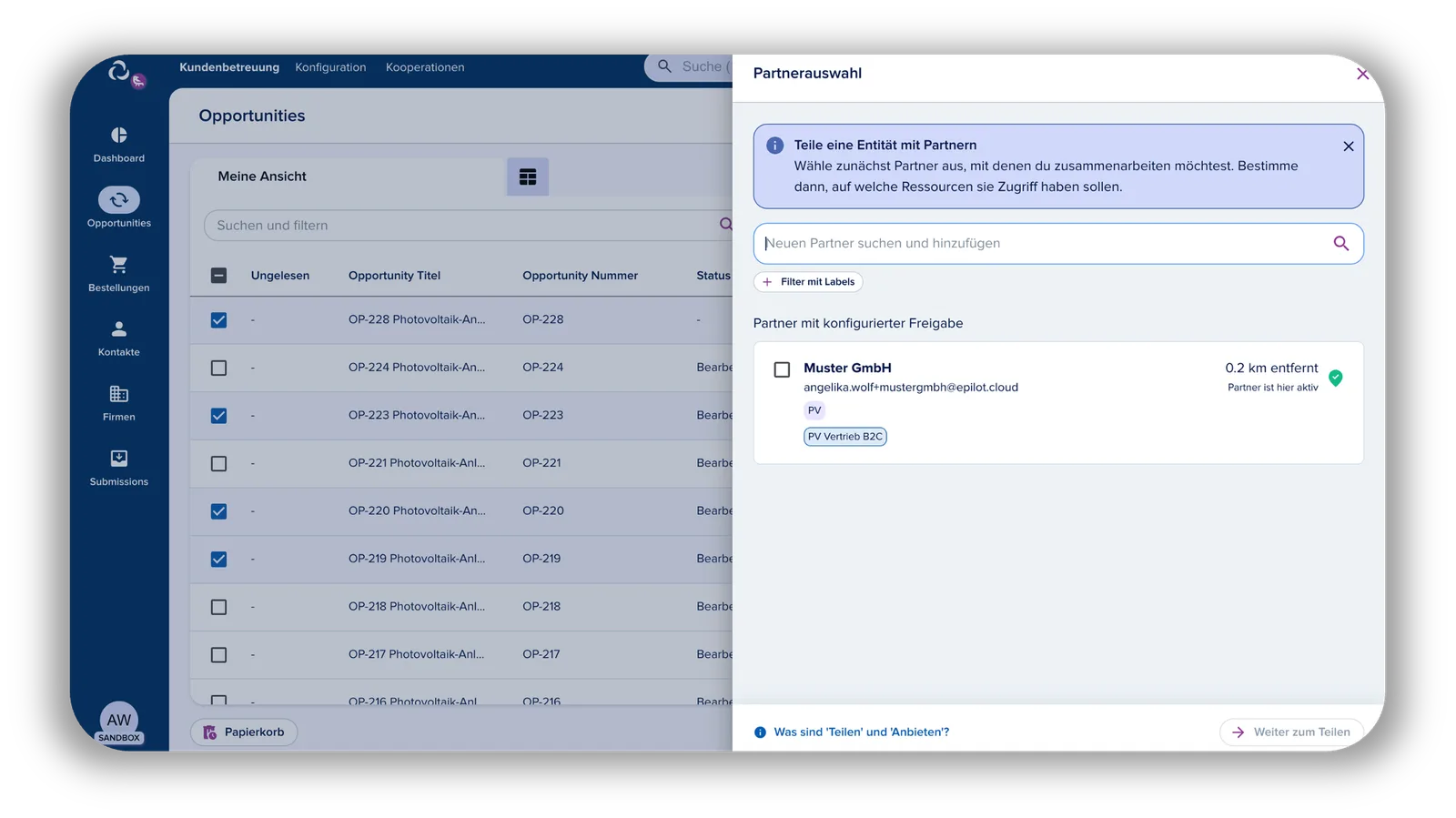Click the PV Vertrieb B2C label chip
The width and height of the screenshot is (1456, 818).
click(x=845, y=437)
